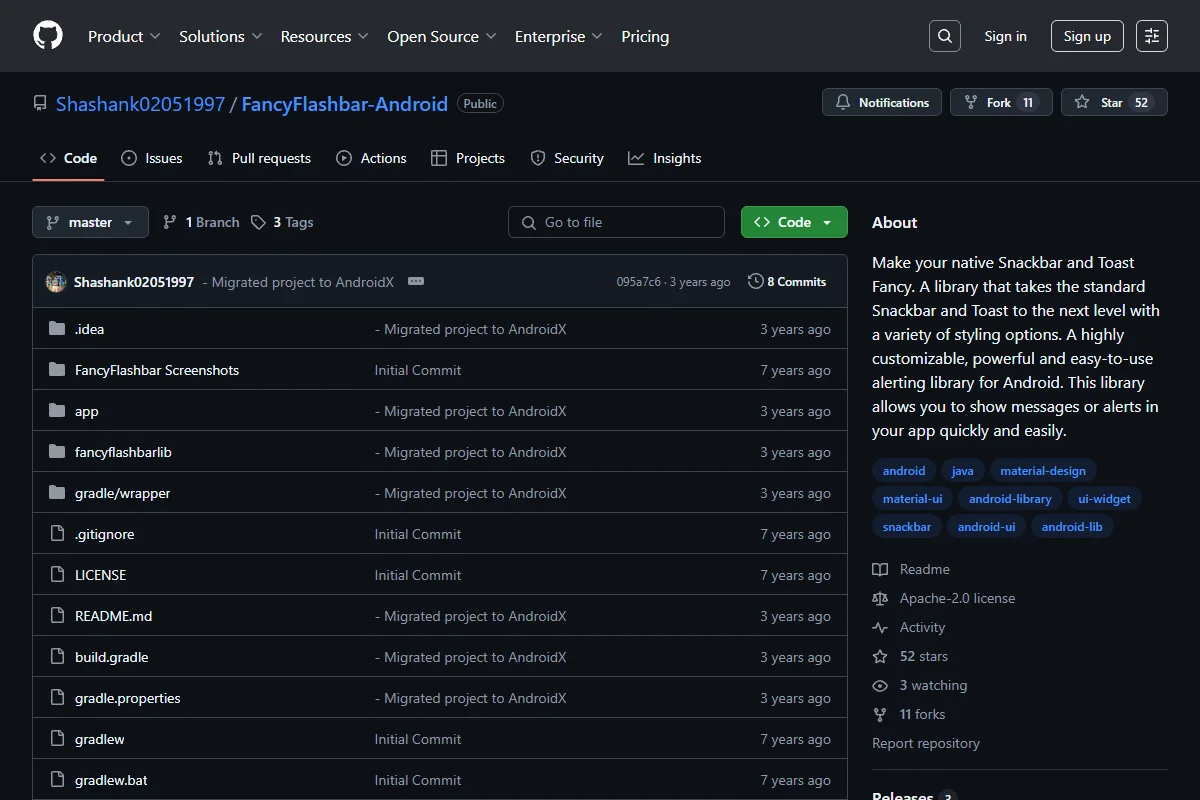Click the search magnifier icon in header

(944, 36)
